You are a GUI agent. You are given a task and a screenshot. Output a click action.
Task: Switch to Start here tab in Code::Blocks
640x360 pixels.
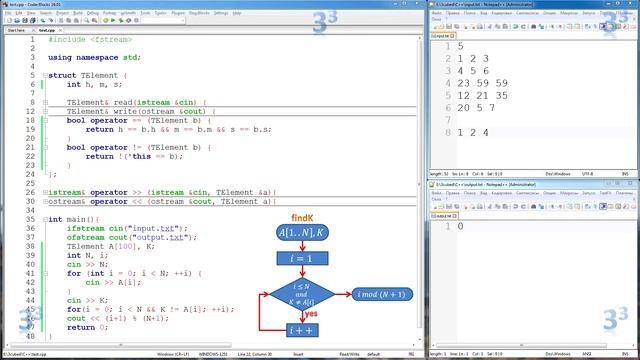click(16, 30)
